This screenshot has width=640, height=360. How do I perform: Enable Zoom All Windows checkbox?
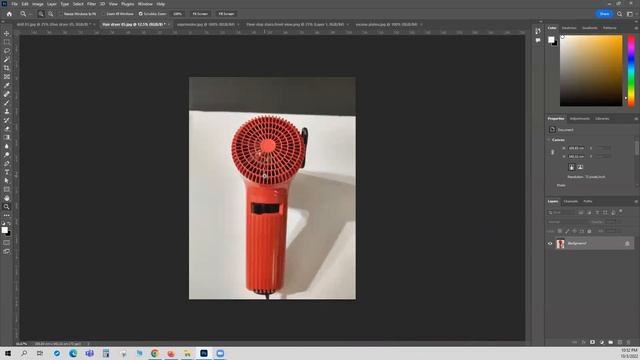[x=104, y=14]
